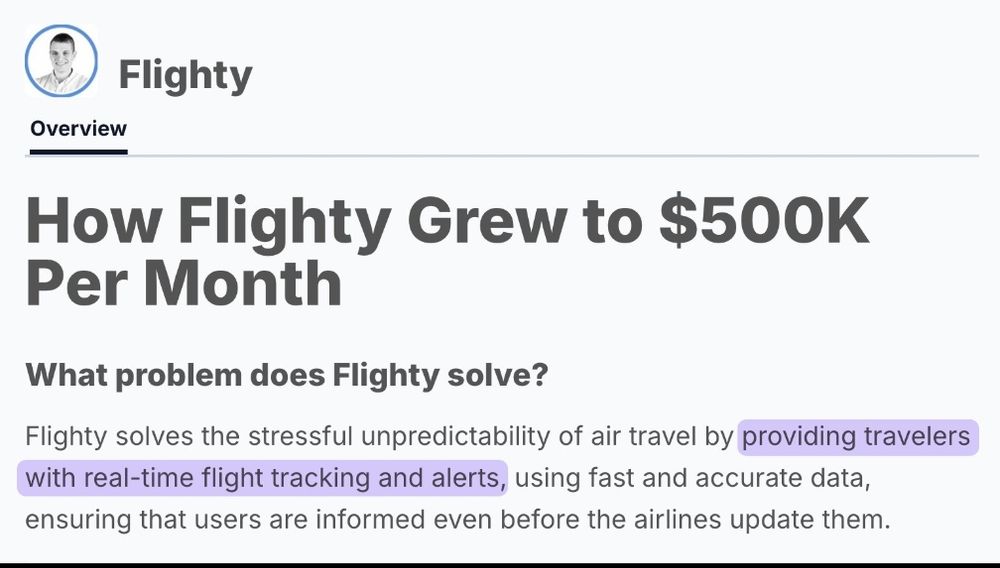This screenshot has height=568, width=1000.
Task: Click the "Per Month" headline line
Action: [x=184, y=284]
